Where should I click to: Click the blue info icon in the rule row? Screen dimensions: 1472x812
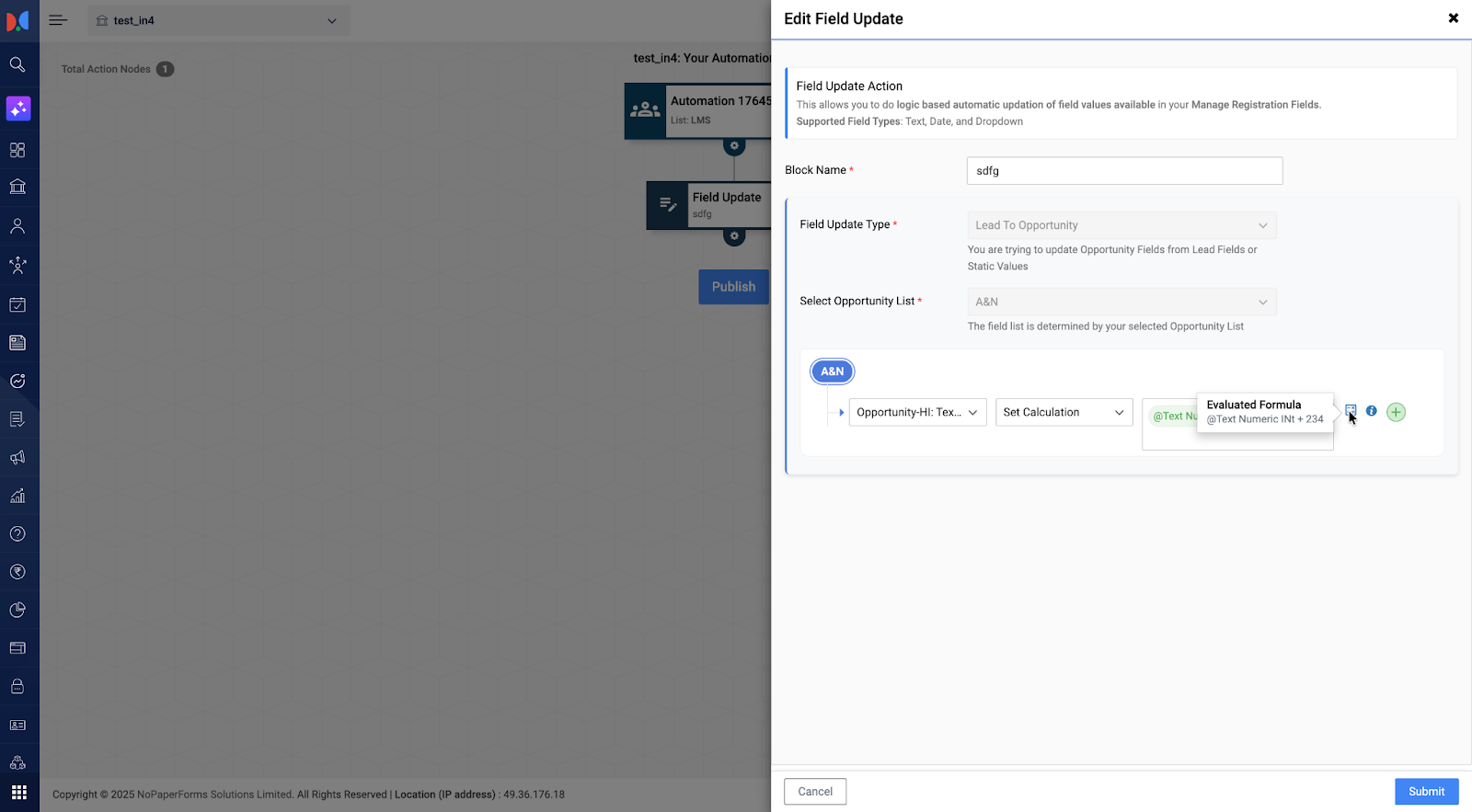click(x=1371, y=411)
